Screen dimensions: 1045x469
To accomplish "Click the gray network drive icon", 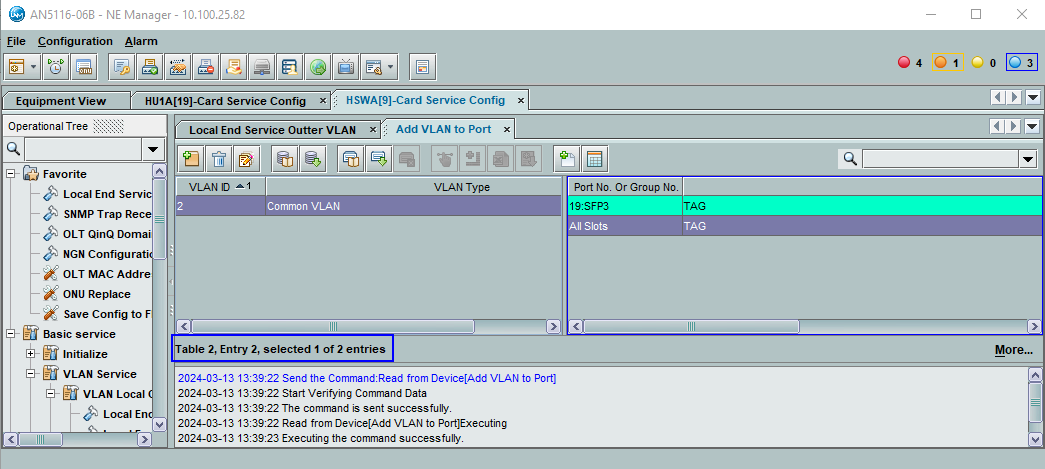I will (x=261, y=67).
